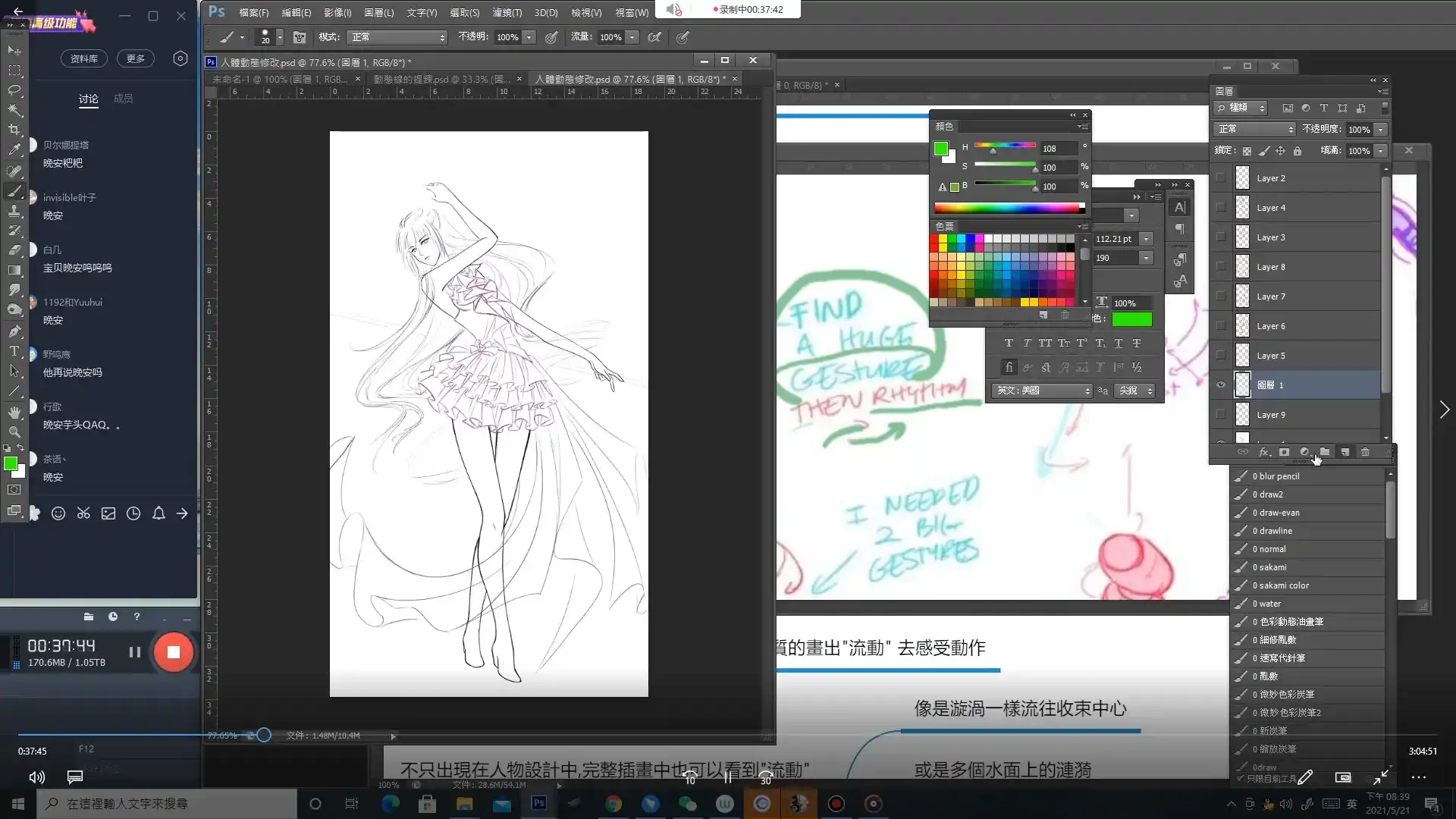Toggle visibility of Layer 6
This screenshot has height=819, width=1456.
click(1221, 326)
